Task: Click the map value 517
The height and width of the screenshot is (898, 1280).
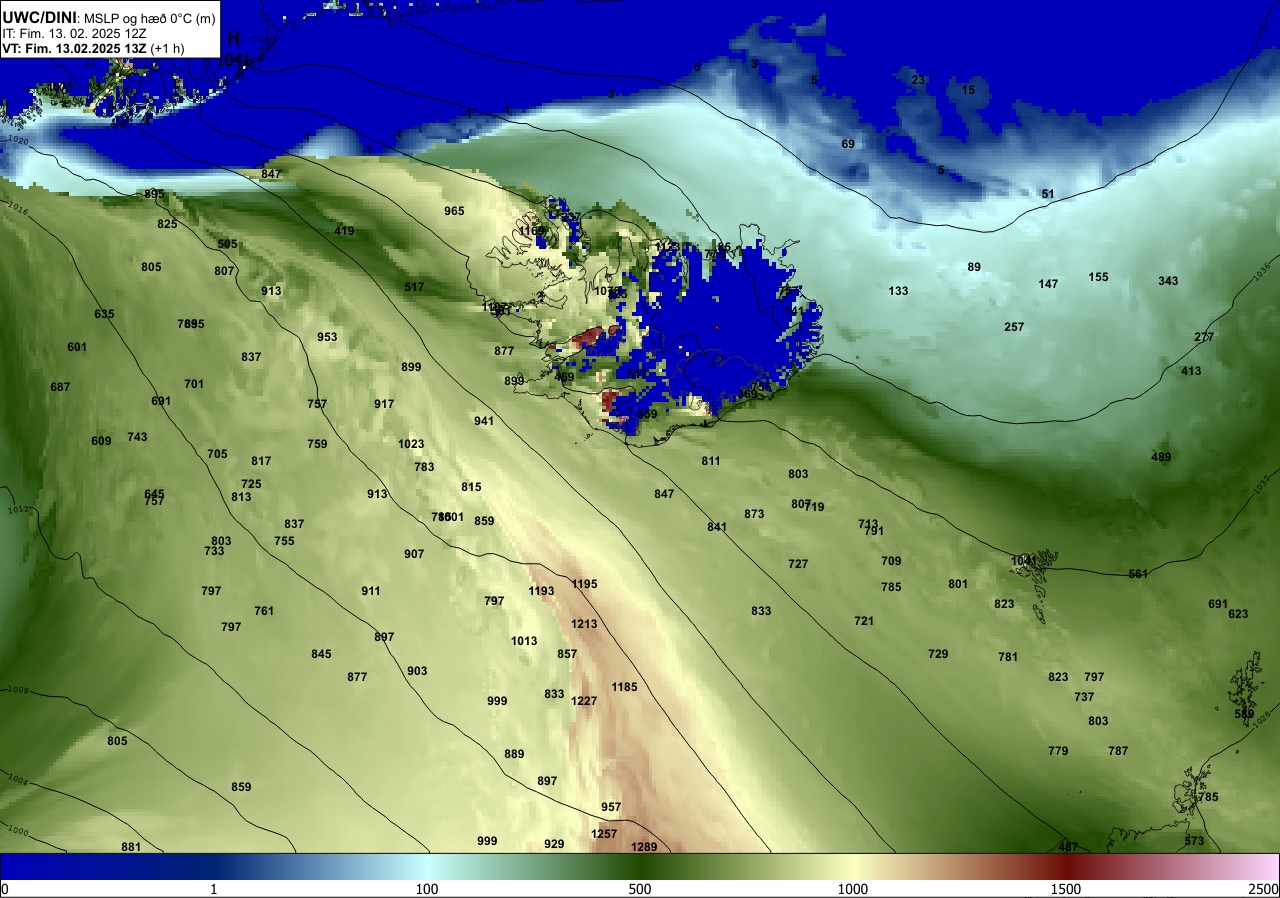Action: [414, 287]
